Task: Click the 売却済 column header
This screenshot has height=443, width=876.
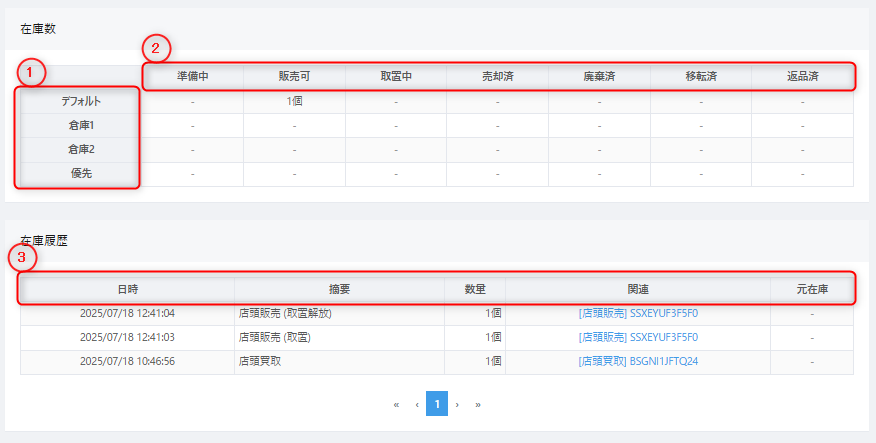Action: tap(498, 77)
